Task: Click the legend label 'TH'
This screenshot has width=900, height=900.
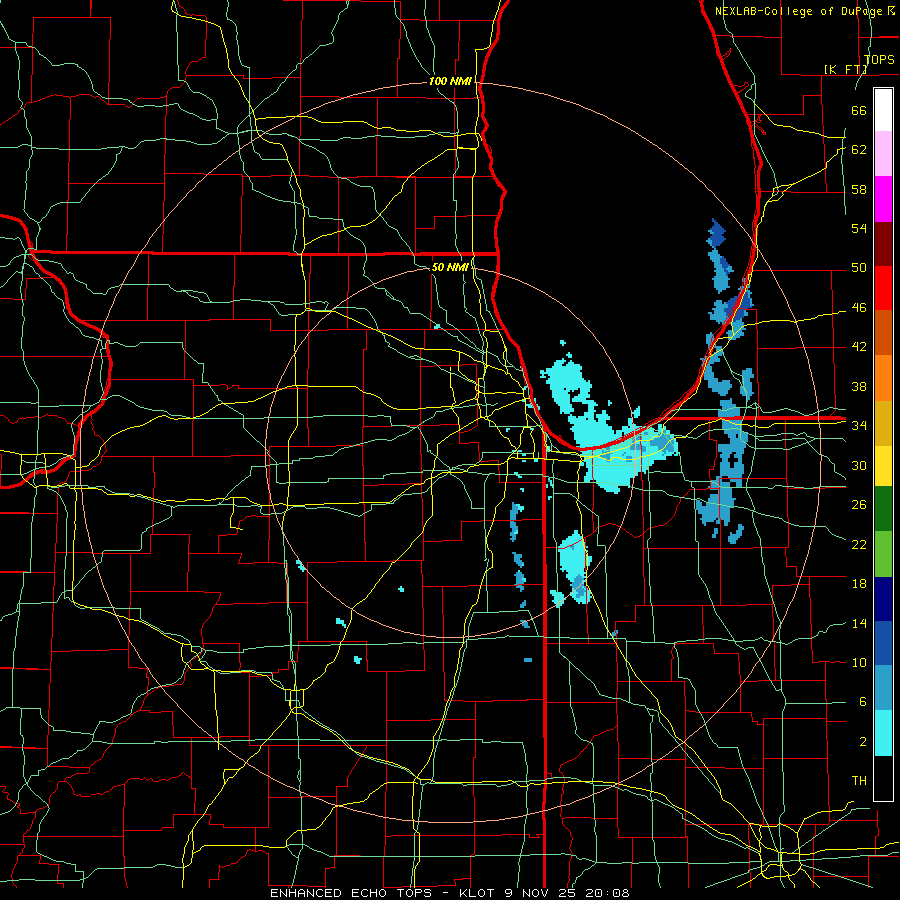Action: (859, 781)
